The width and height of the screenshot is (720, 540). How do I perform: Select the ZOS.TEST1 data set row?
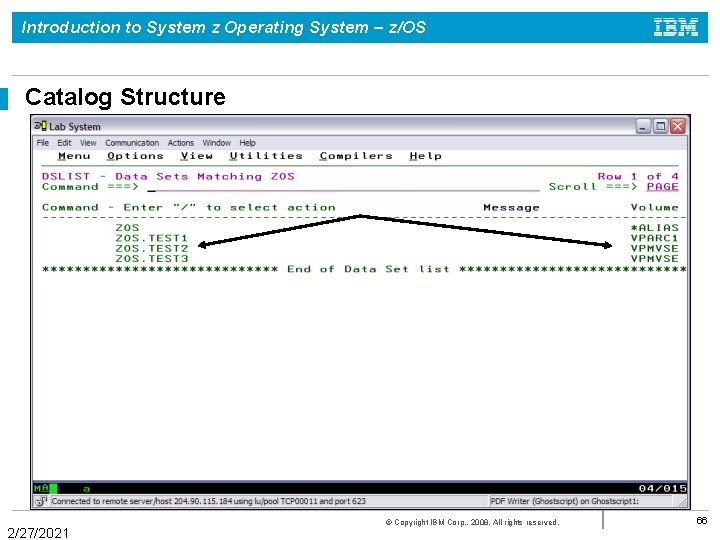coord(152,238)
